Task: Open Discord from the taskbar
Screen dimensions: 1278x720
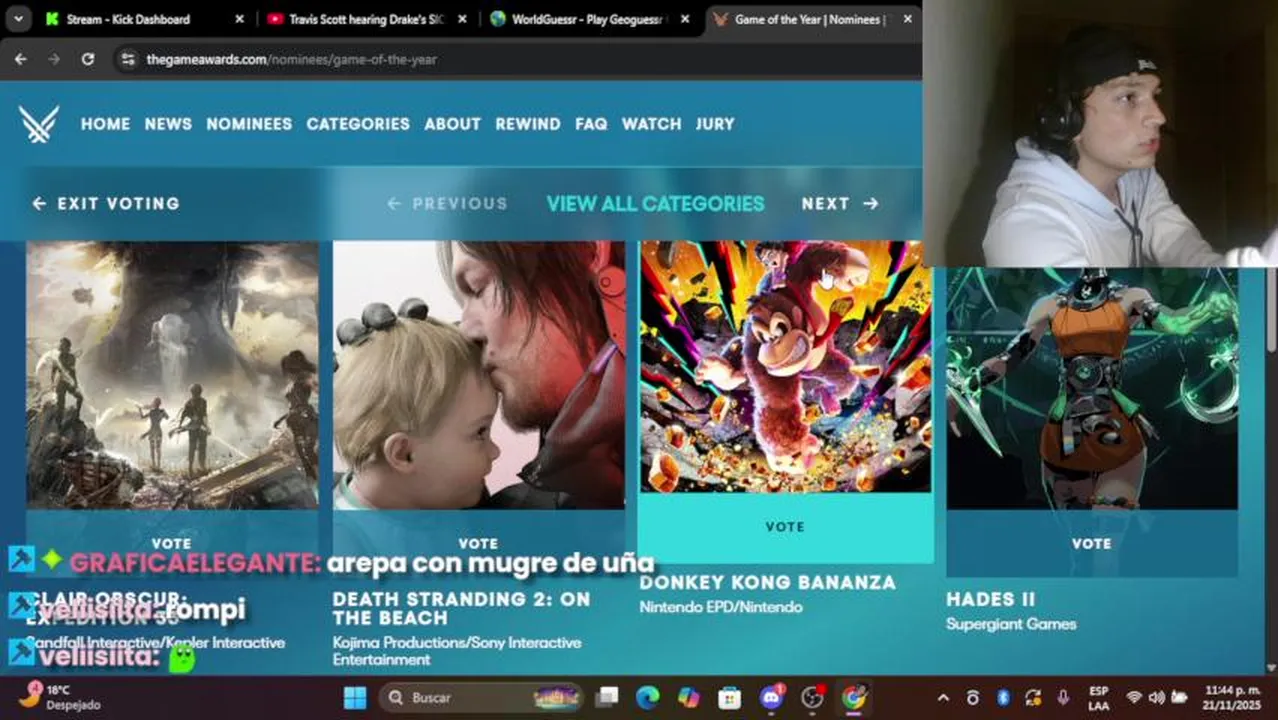Action: pos(771,698)
